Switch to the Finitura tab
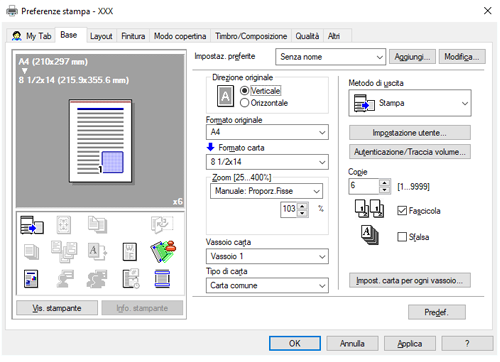 pos(133,36)
